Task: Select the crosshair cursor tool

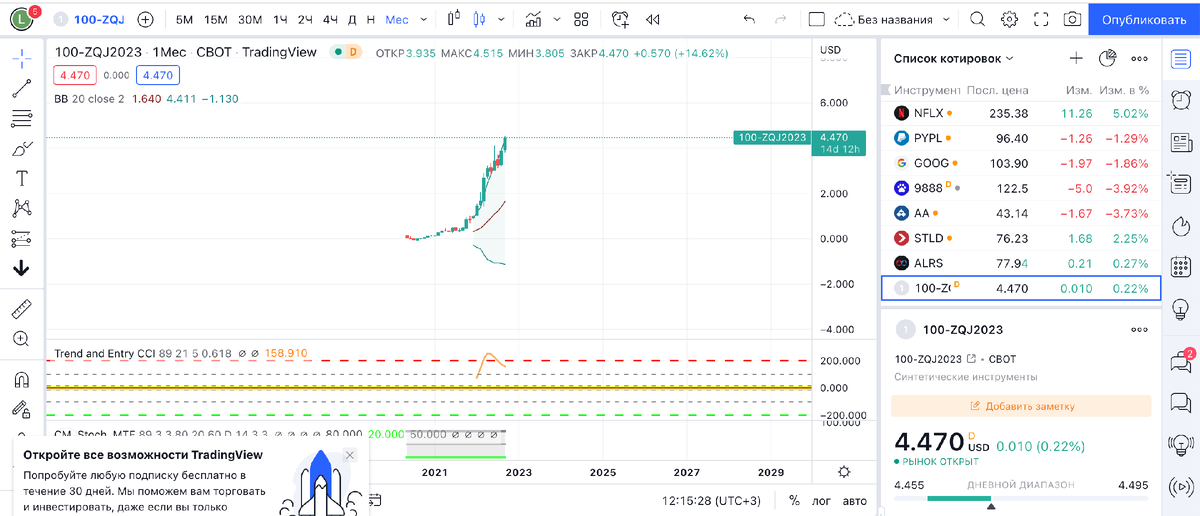Action: click(x=21, y=59)
